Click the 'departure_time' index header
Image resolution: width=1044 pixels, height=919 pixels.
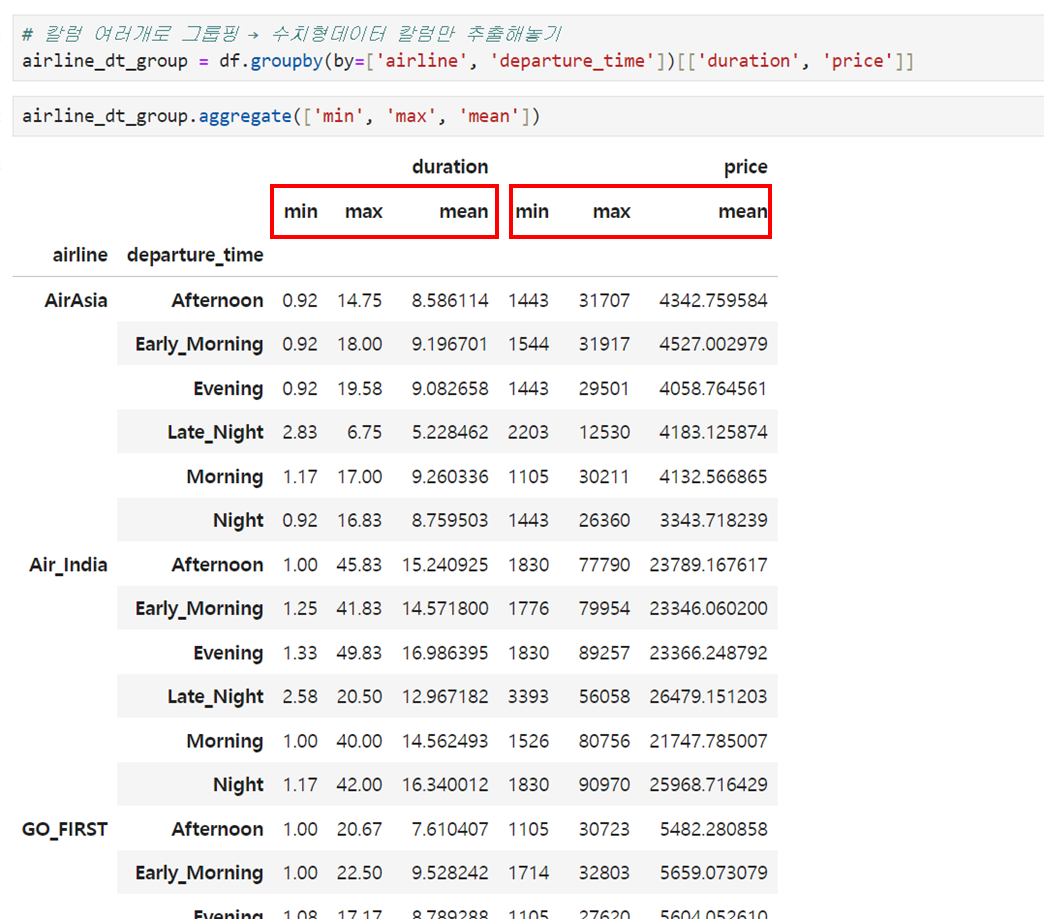195,255
